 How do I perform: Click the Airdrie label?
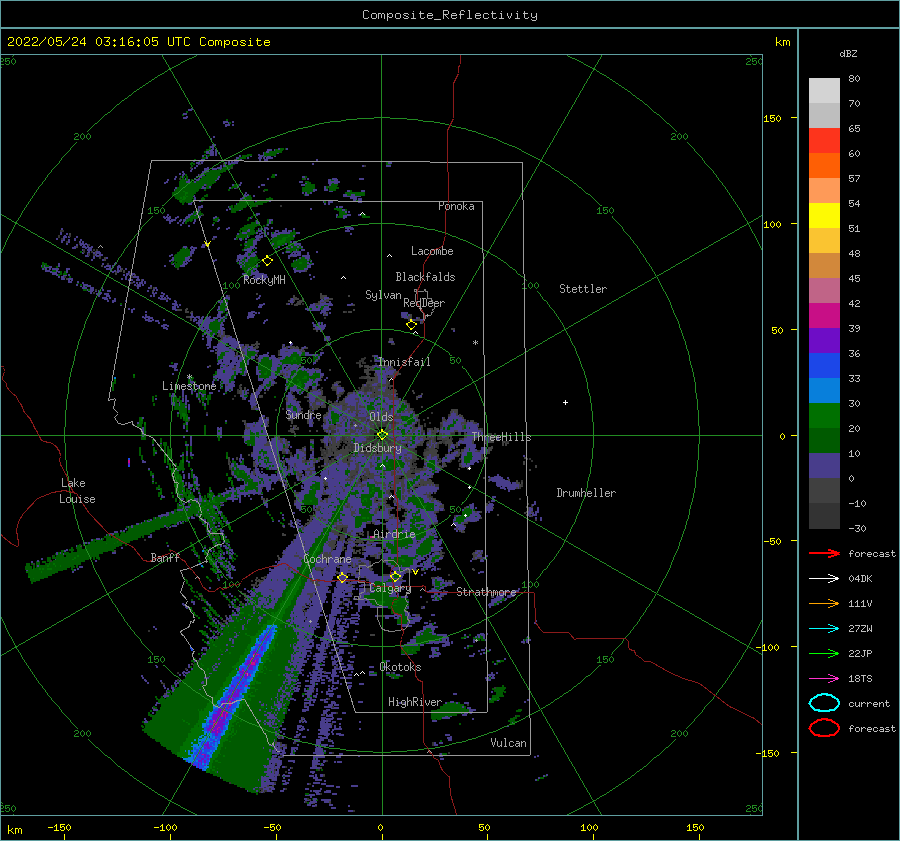[394, 534]
